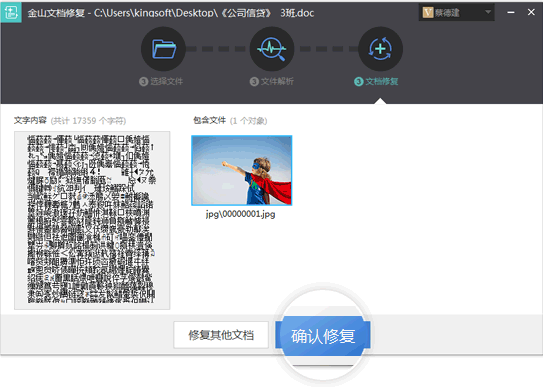Click inside the recovered text preview pane
This screenshot has height=387, width=543.
pos(92,220)
